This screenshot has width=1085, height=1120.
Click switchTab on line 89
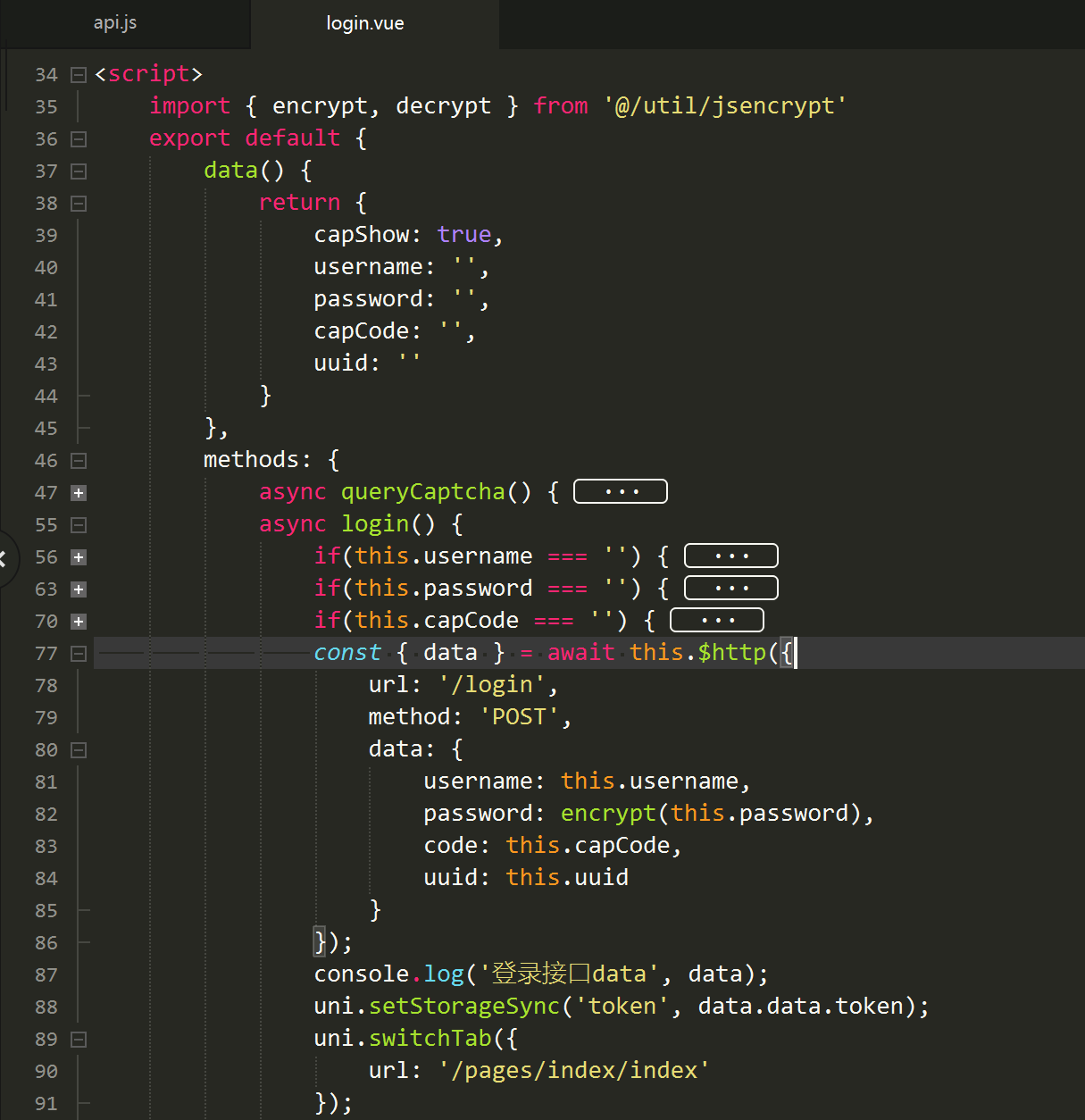[430, 1038]
